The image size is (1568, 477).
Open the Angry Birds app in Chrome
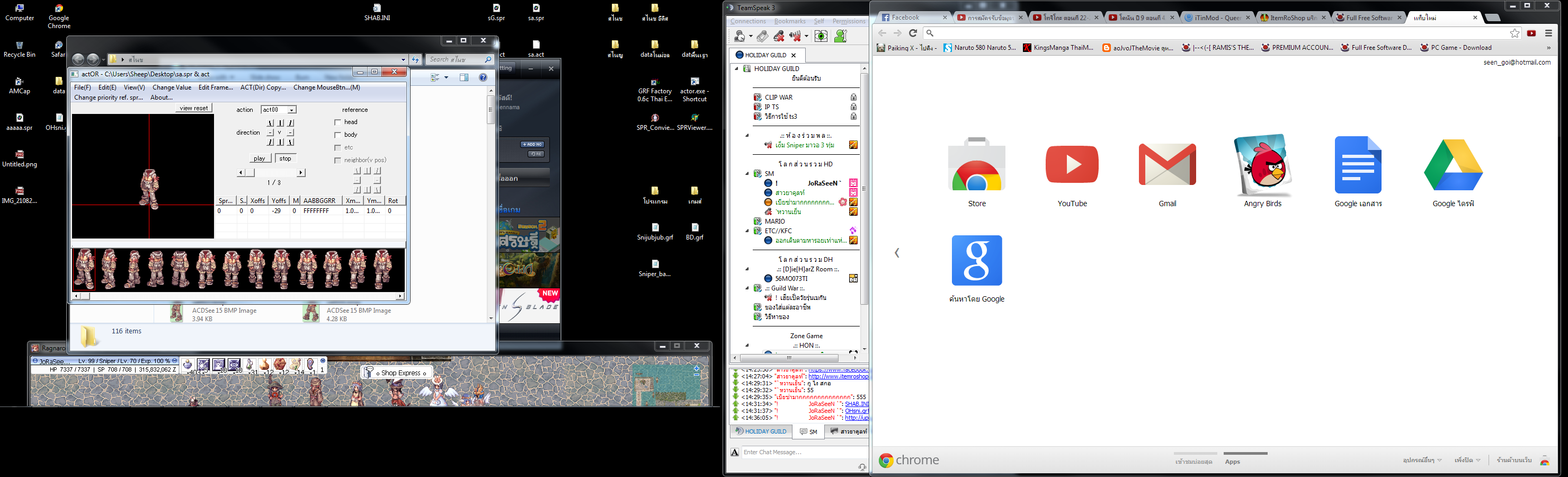[1262, 164]
